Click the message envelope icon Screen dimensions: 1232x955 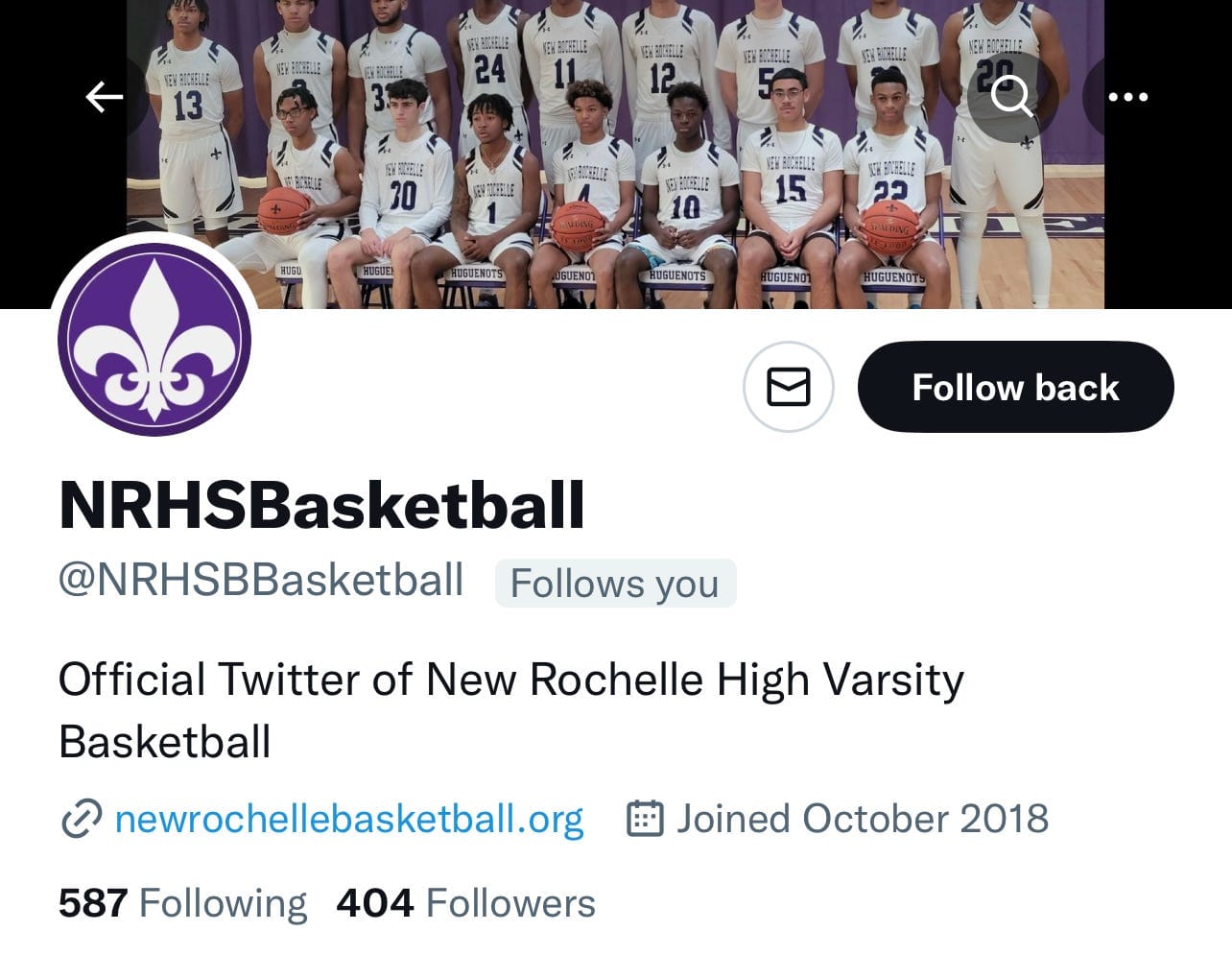pyautogui.click(x=789, y=387)
